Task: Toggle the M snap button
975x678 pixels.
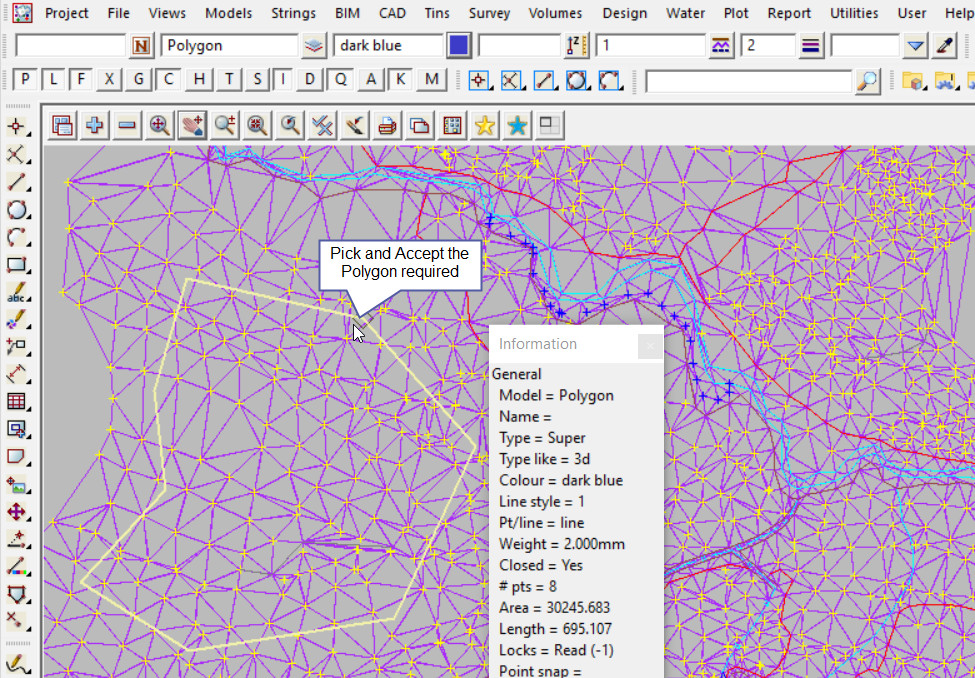Action: 431,80
